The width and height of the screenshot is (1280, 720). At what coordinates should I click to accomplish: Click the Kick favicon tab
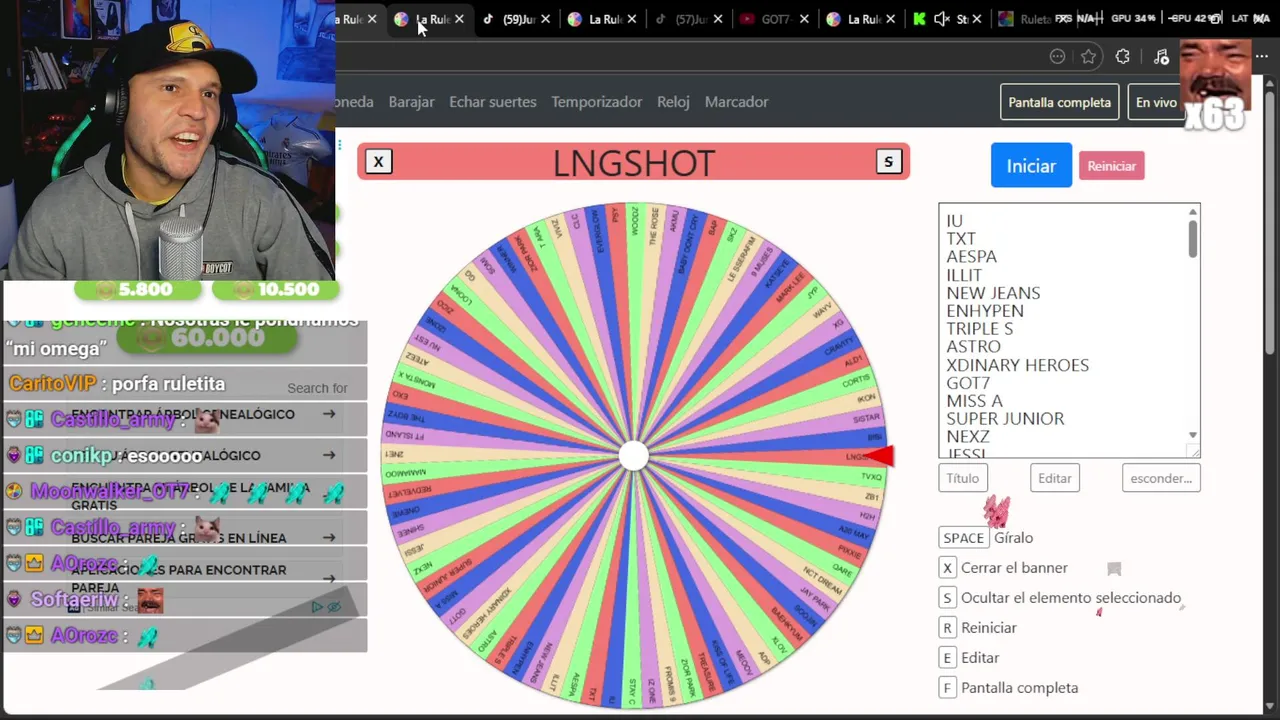(919, 19)
